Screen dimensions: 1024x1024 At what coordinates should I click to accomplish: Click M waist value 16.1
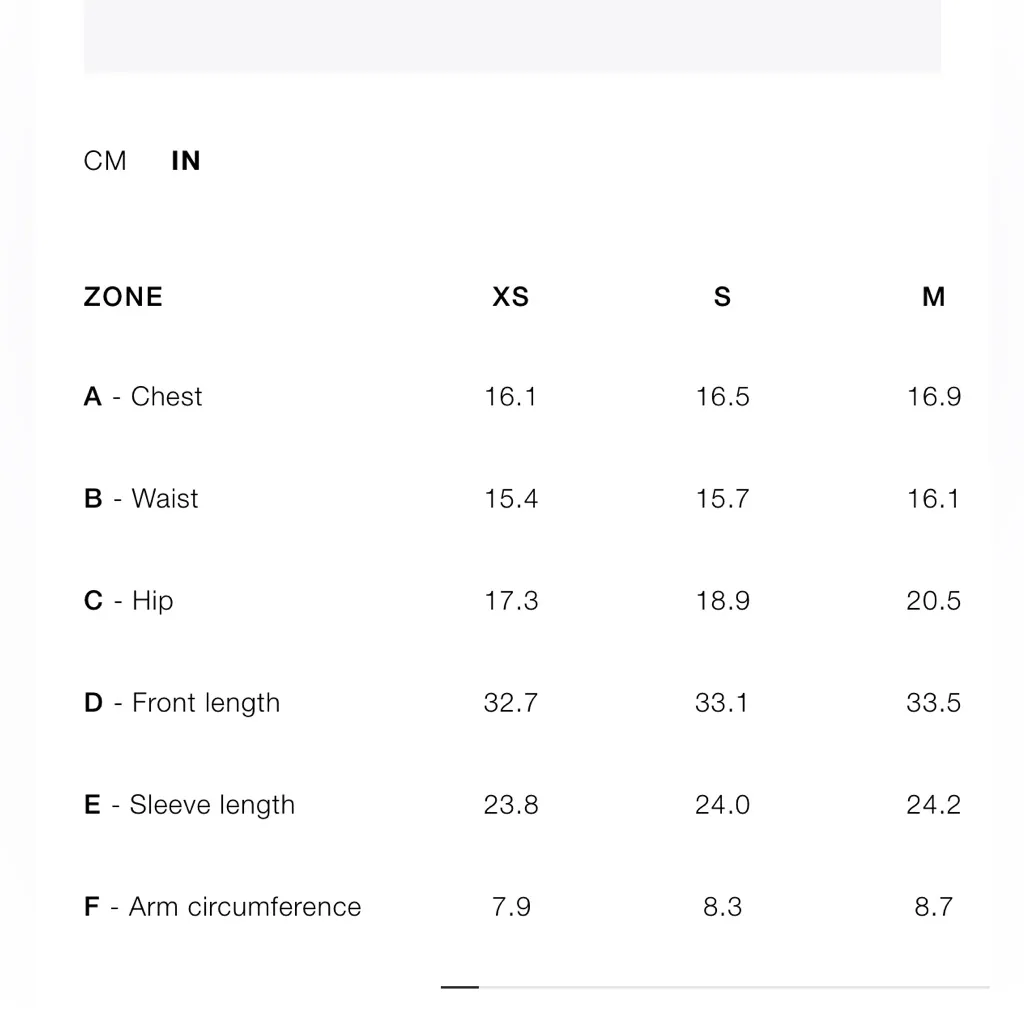coord(933,499)
